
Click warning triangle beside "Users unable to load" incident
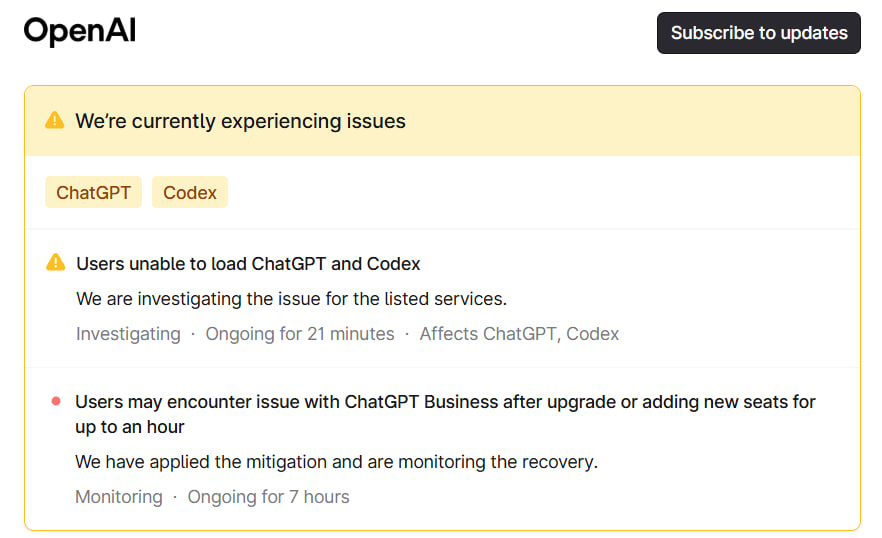coord(56,263)
